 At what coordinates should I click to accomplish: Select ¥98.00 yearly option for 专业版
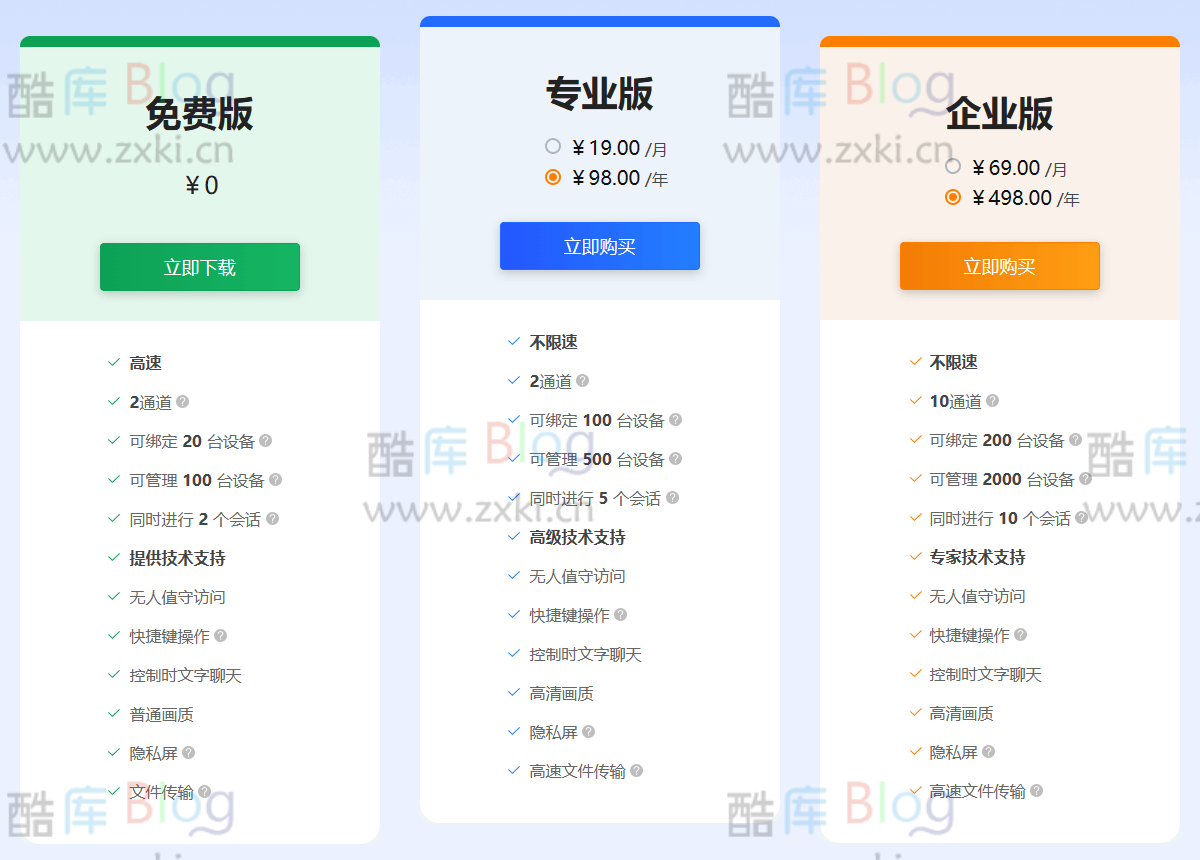point(552,177)
